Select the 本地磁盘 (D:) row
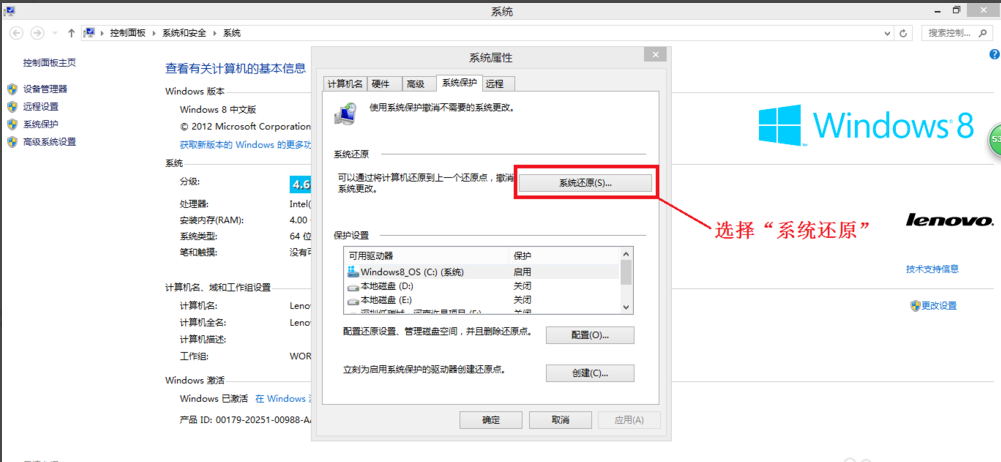This screenshot has width=1001, height=462. [482, 286]
